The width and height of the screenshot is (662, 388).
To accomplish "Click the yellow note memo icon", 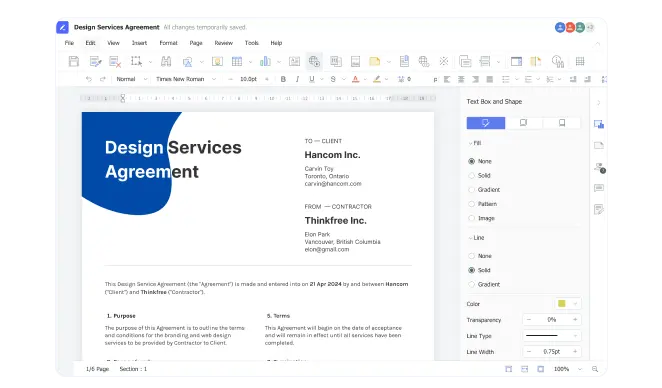I will click(374, 62).
